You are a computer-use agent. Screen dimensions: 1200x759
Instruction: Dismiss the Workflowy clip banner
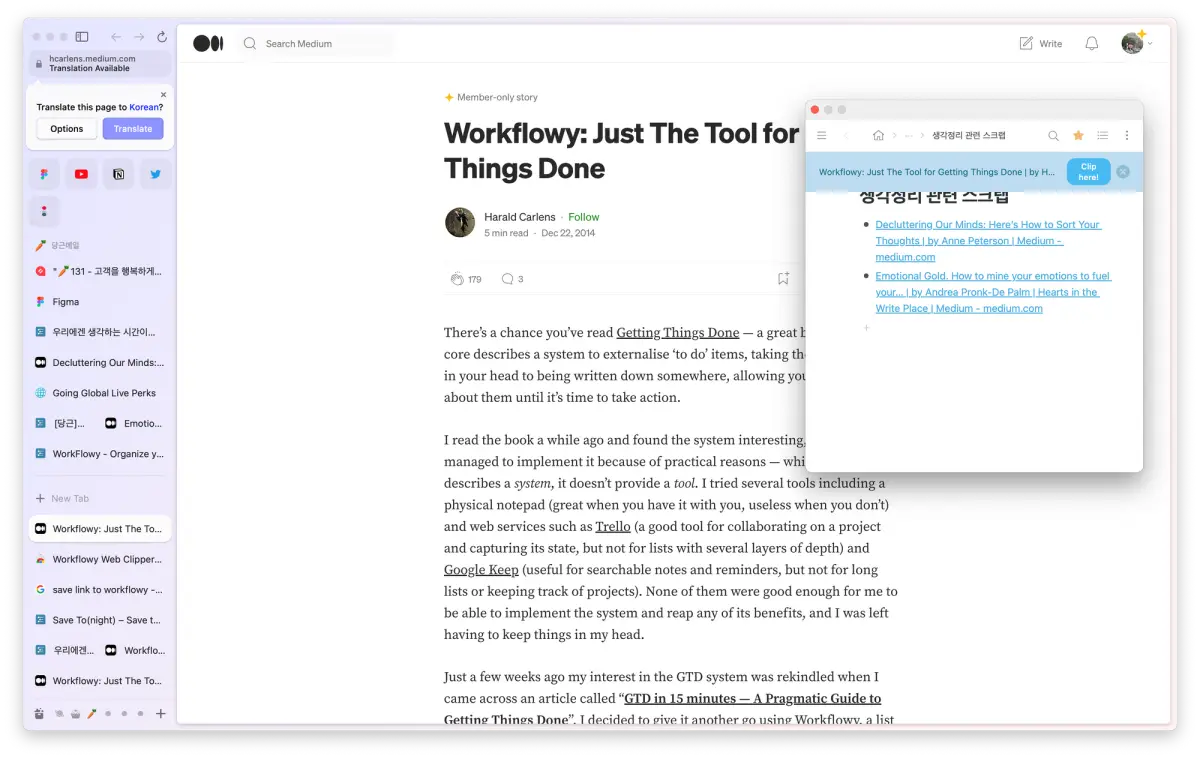pos(1123,172)
